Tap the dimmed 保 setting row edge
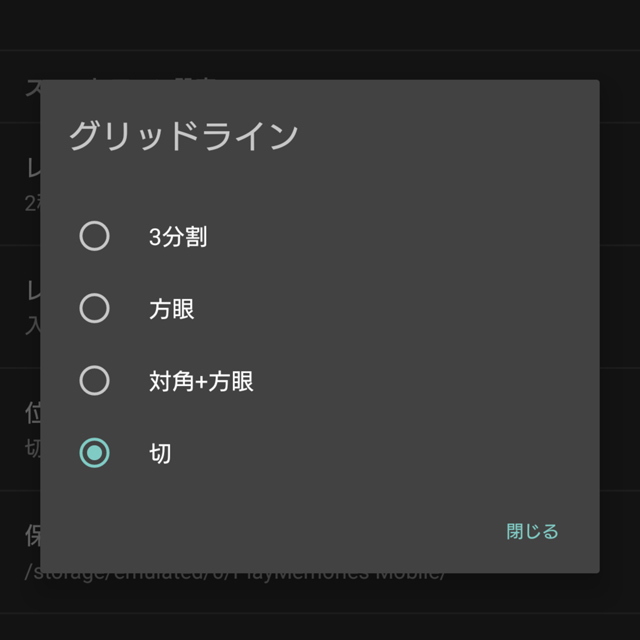This screenshot has height=640, width=640. pyautogui.click(x=31, y=535)
